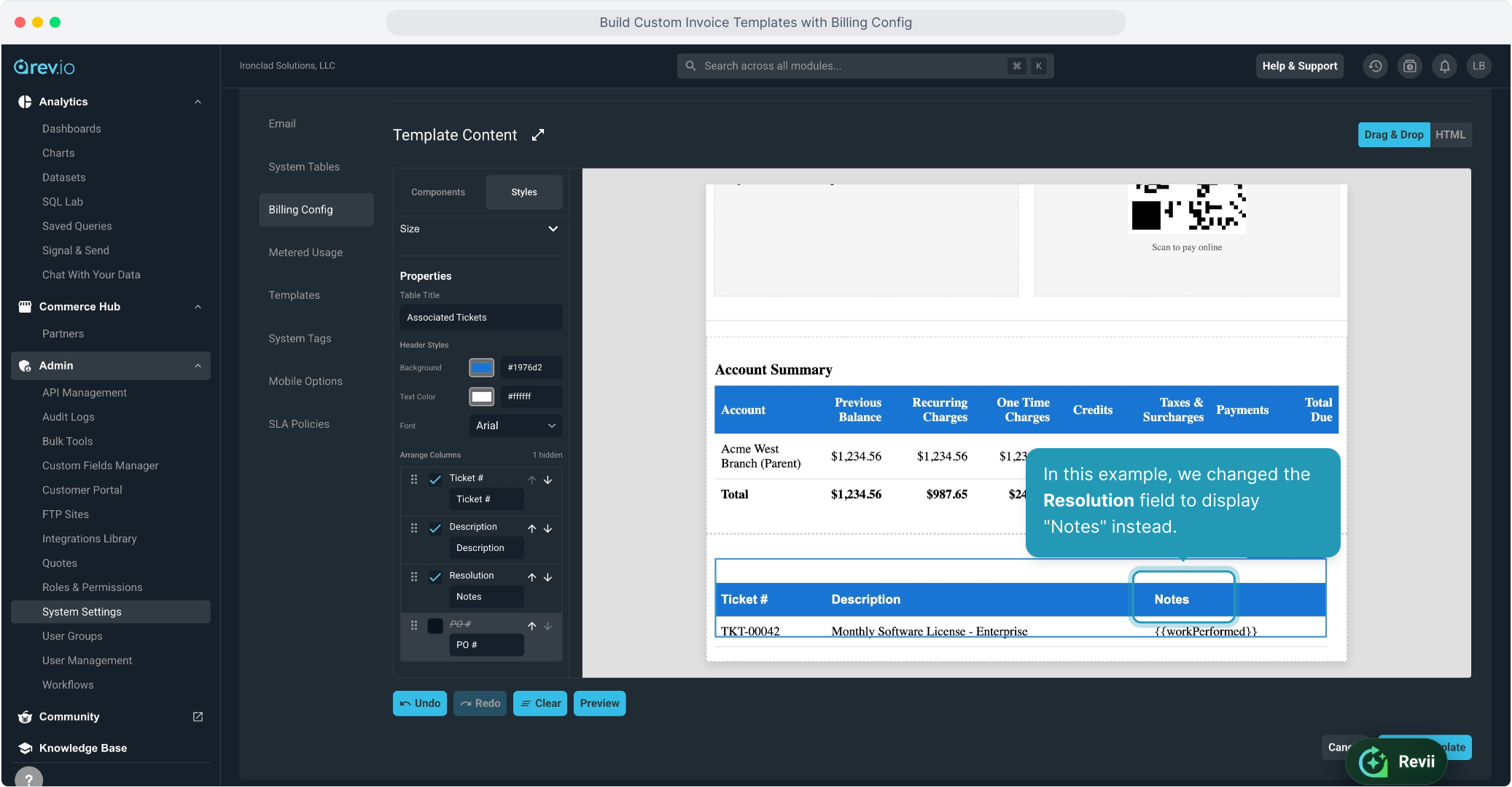Click the search magnifier icon
This screenshot has width=1512, height=787.
click(690, 66)
